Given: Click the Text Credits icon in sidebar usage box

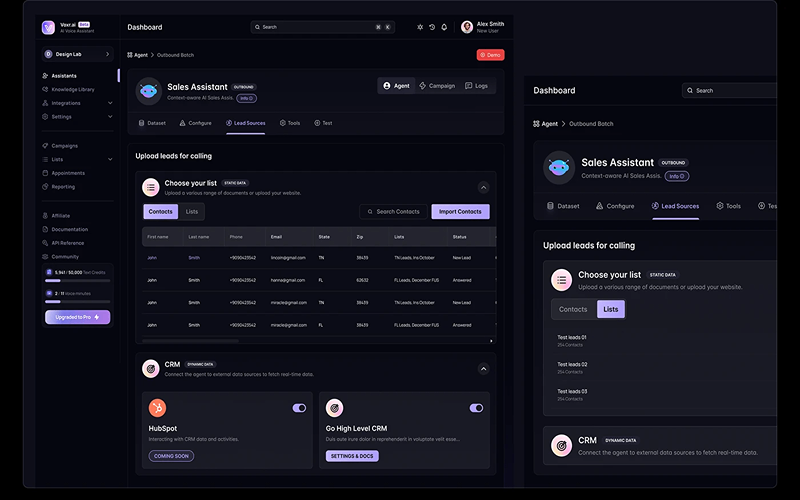Looking at the screenshot, I should (x=49, y=272).
